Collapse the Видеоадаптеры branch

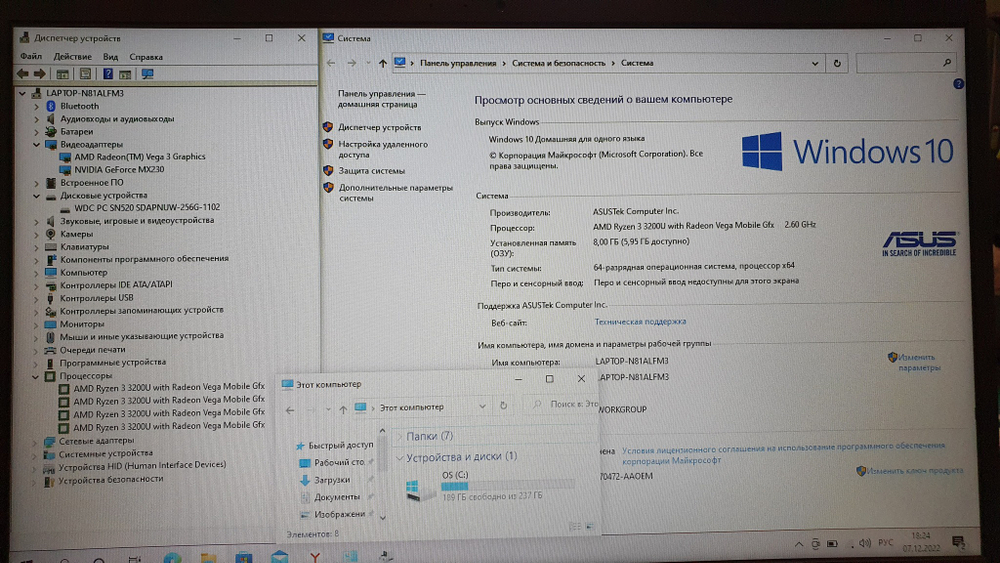pyautogui.click(x=36, y=145)
